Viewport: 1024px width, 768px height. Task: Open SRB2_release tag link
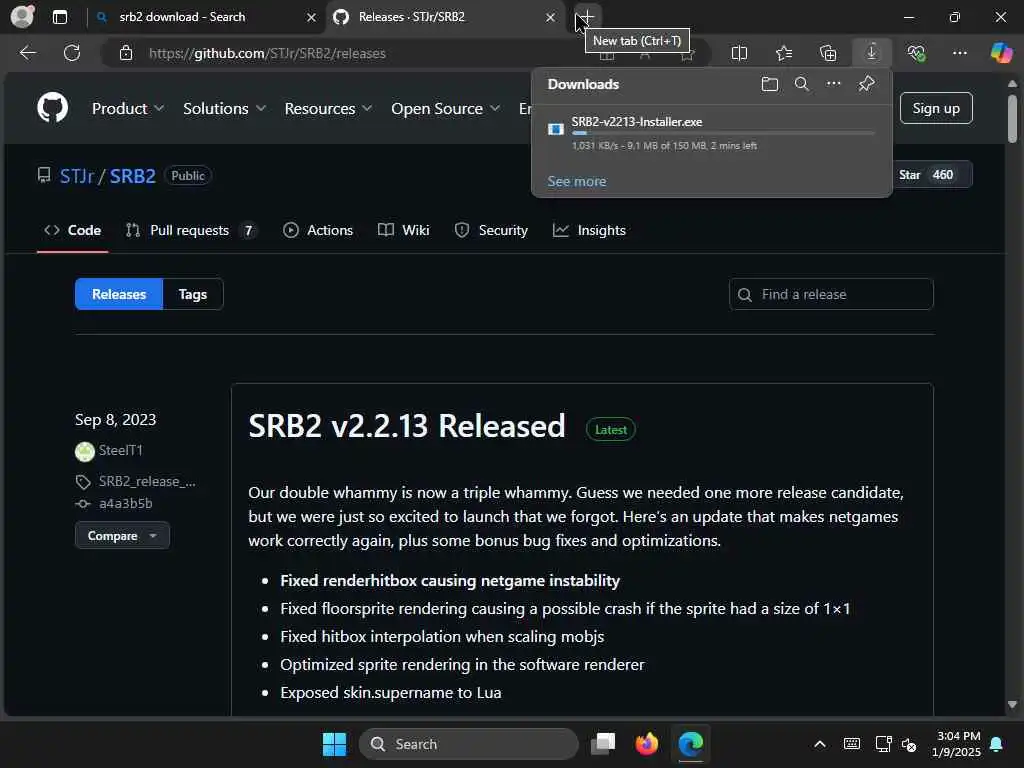pyautogui.click(x=147, y=481)
